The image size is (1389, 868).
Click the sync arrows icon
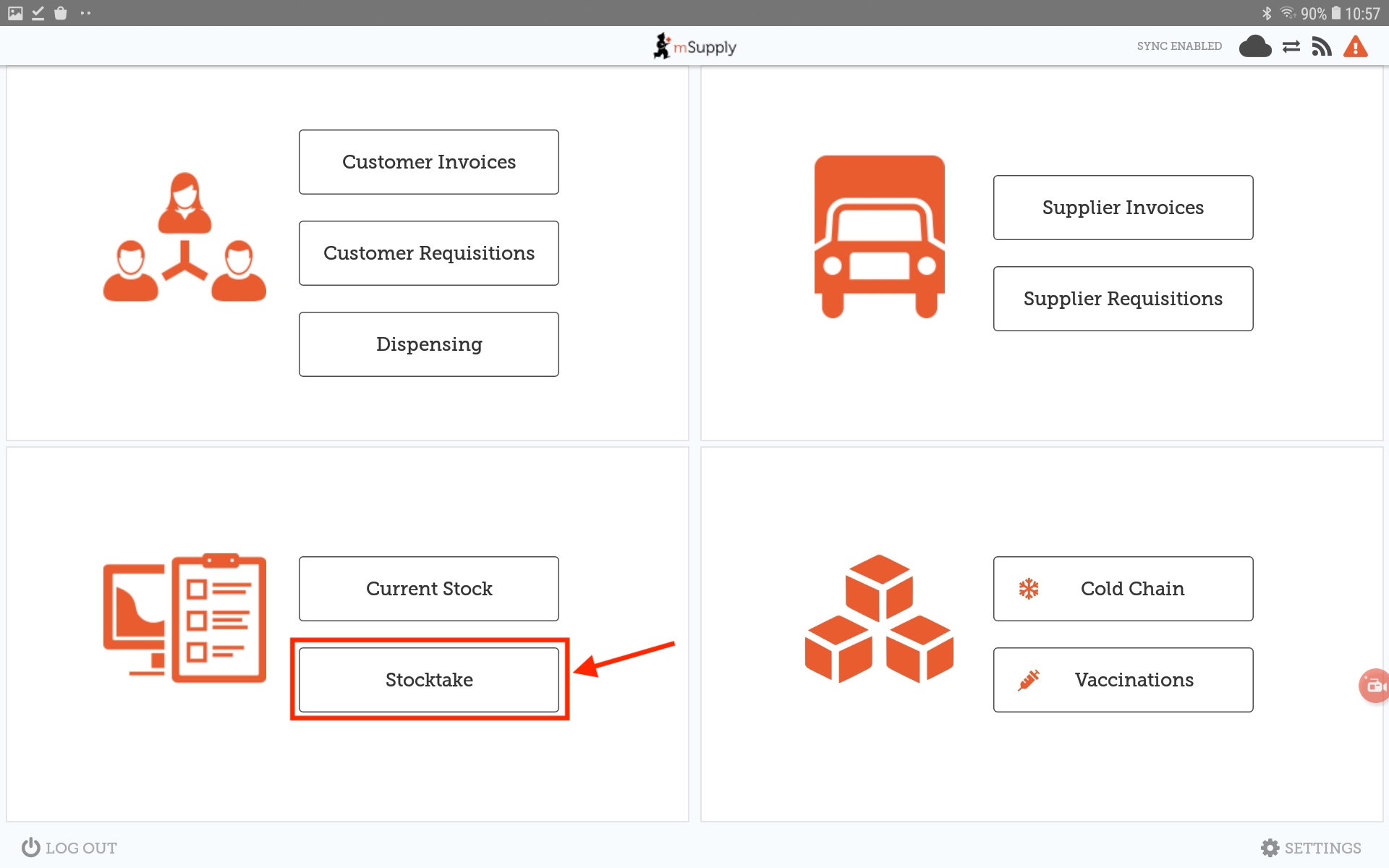[x=1291, y=47]
